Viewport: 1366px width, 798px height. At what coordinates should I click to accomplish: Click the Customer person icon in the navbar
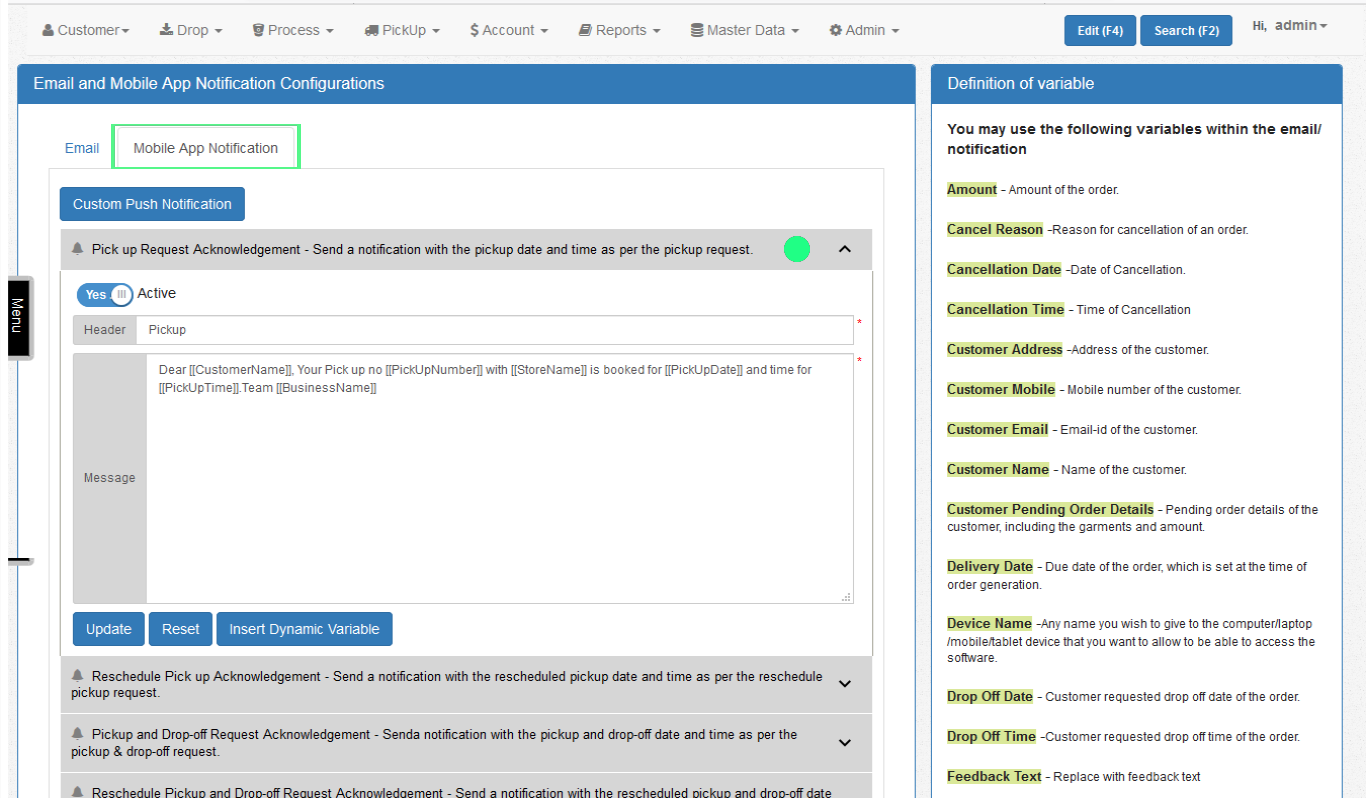pos(48,30)
